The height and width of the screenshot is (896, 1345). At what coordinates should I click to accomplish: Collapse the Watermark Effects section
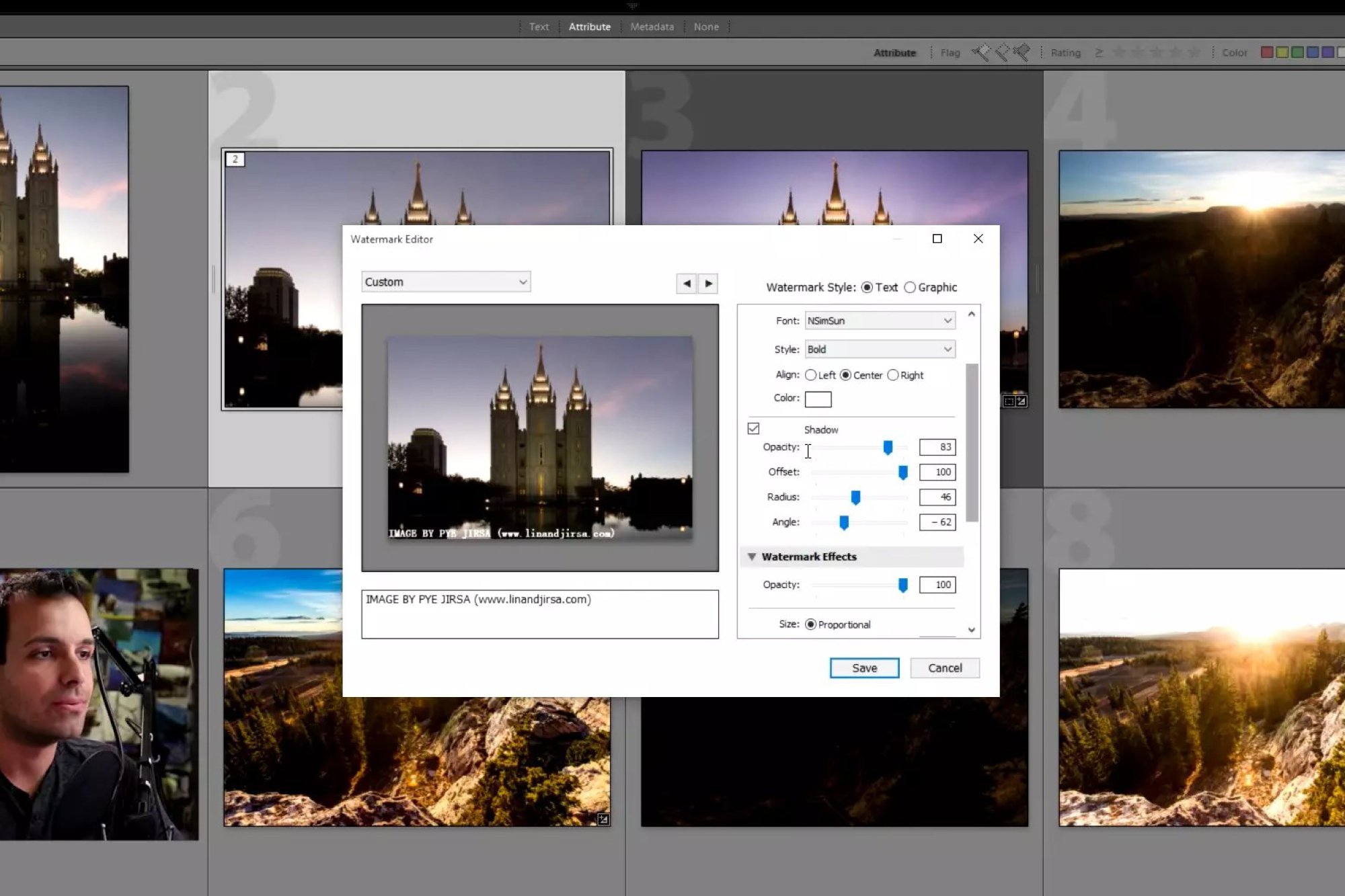point(752,557)
